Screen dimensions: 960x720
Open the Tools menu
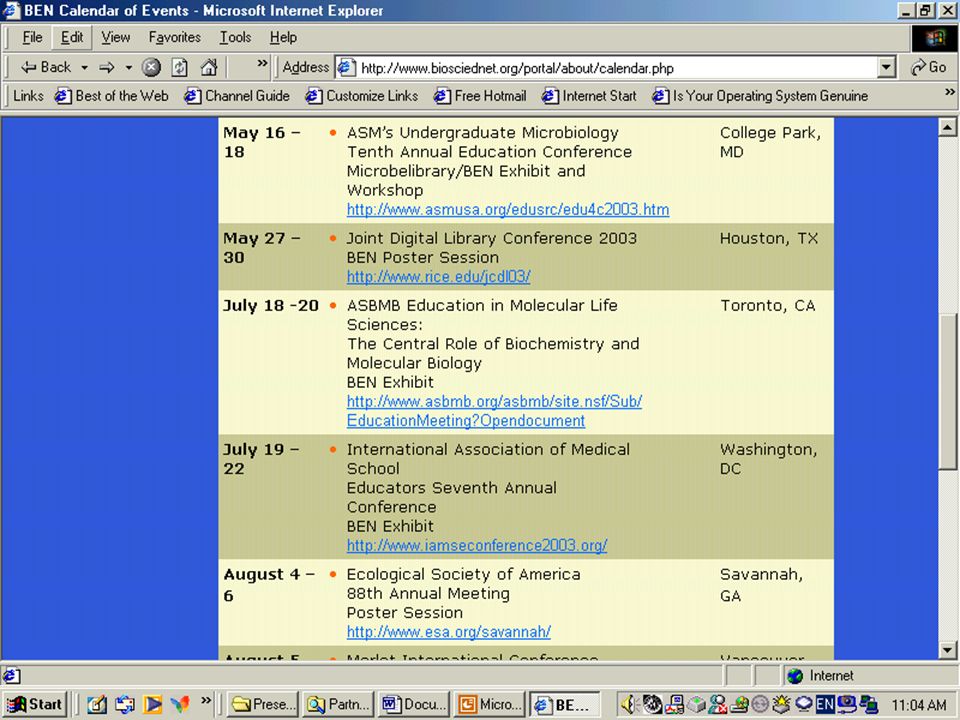pos(235,37)
